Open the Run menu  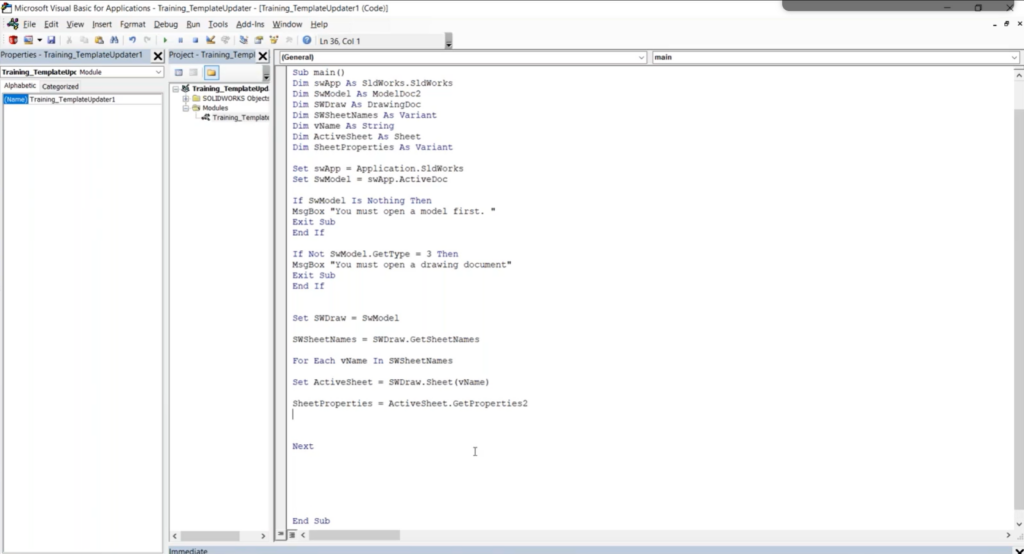tap(193, 24)
